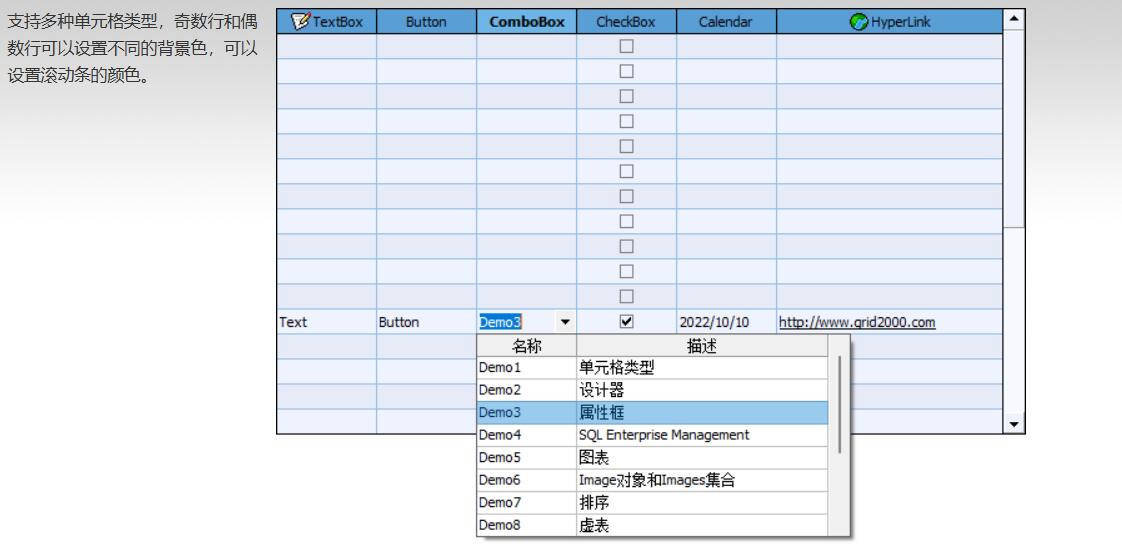1122x556 pixels.
Task: Select Demo1 单元格类型 from dropdown list
Action: coord(652,368)
